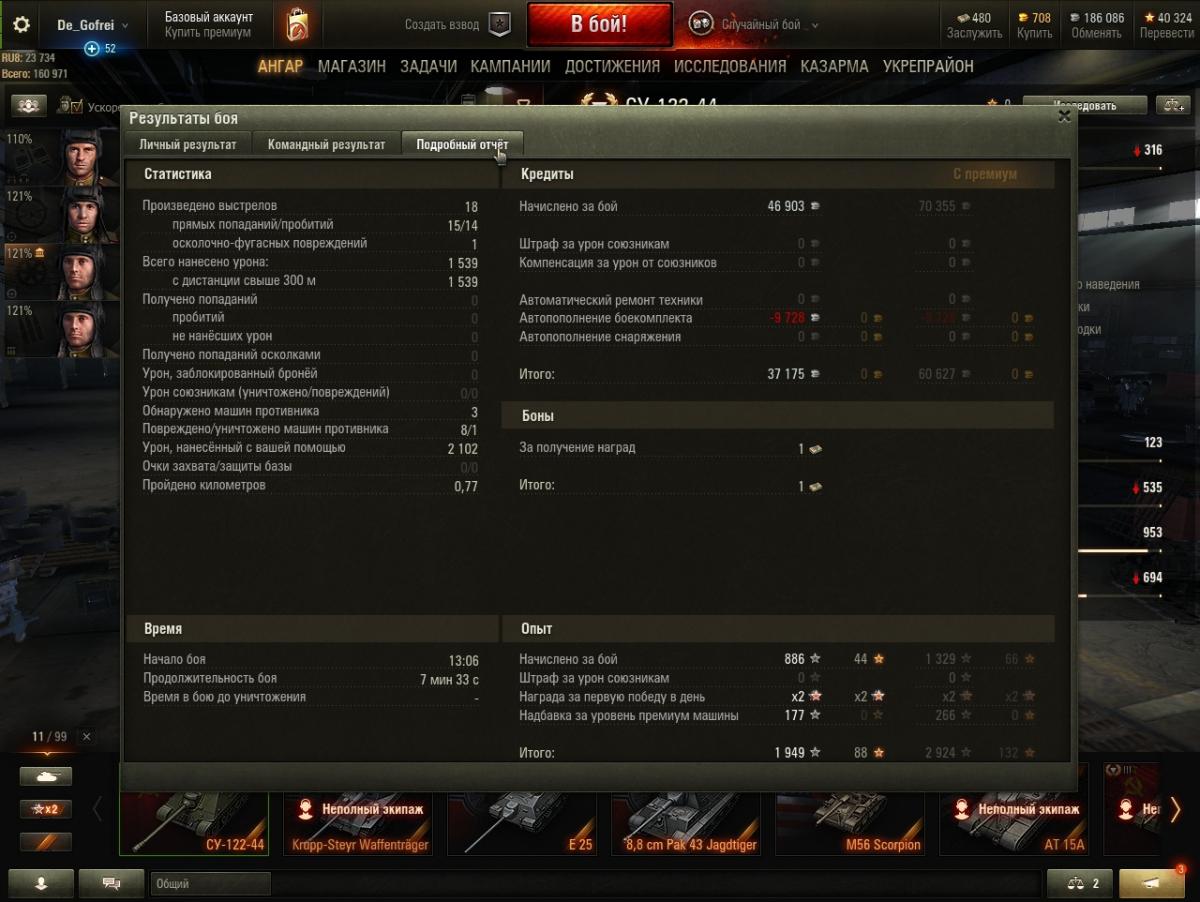Click the Урон, нанесённый с вашей помощью row
This screenshot has width=1200, height=902.
click(x=310, y=448)
